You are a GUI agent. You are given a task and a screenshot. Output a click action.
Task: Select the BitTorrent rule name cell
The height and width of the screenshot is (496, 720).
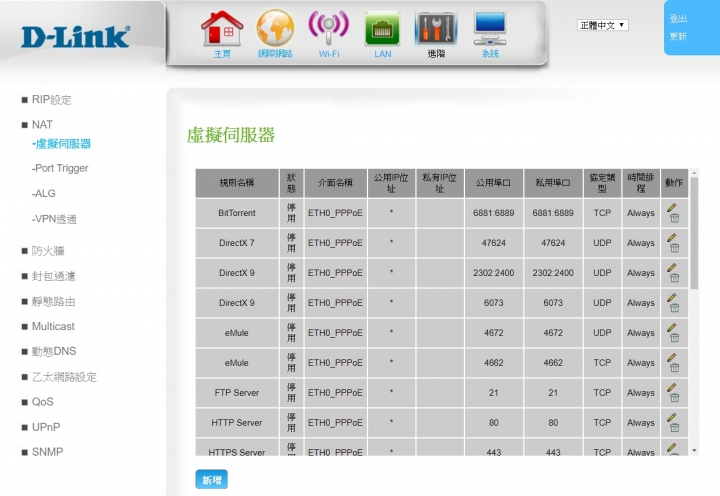click(x=237, y=213)
